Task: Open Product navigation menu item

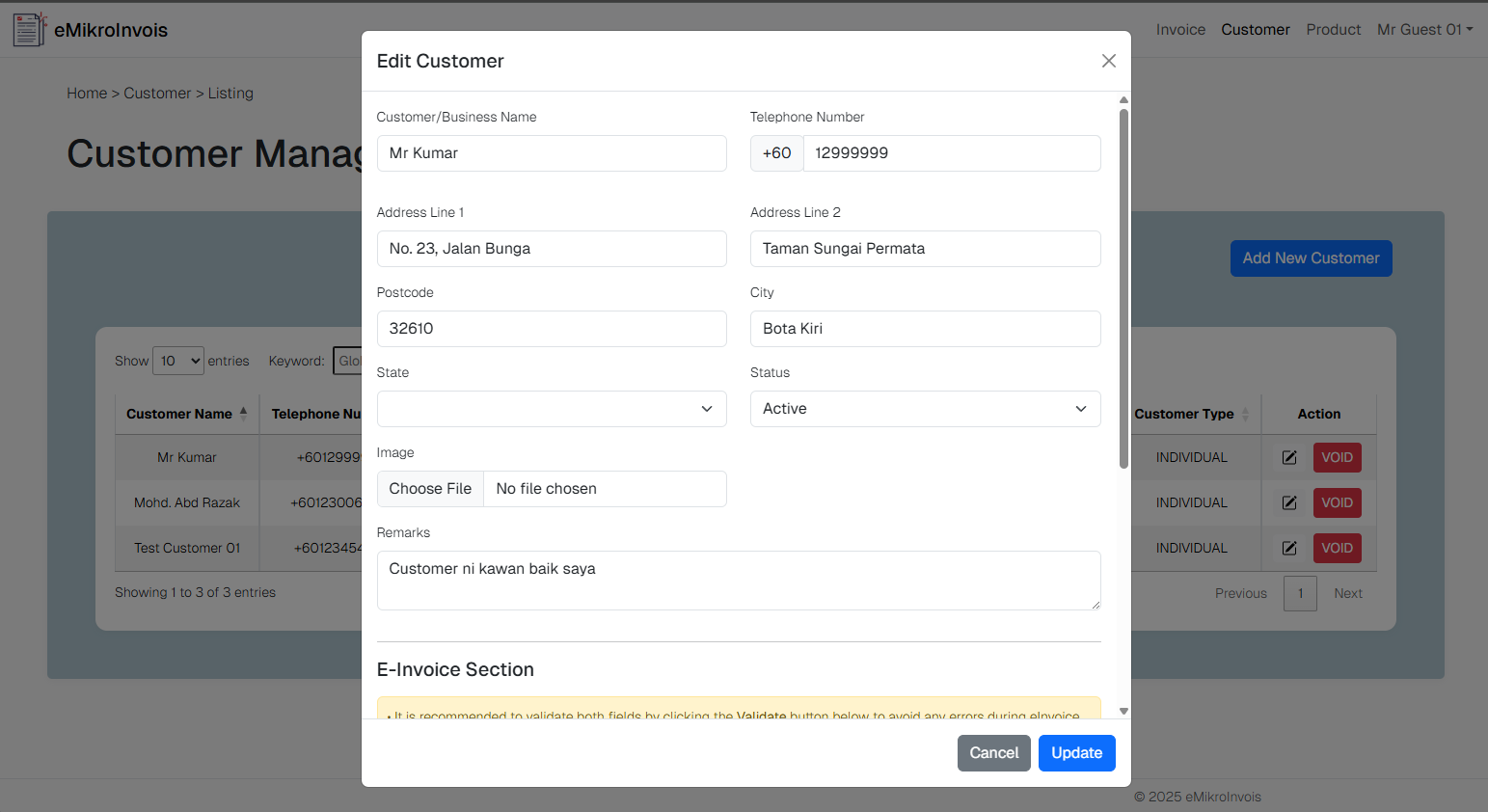Action: (x=1333, y=30)
